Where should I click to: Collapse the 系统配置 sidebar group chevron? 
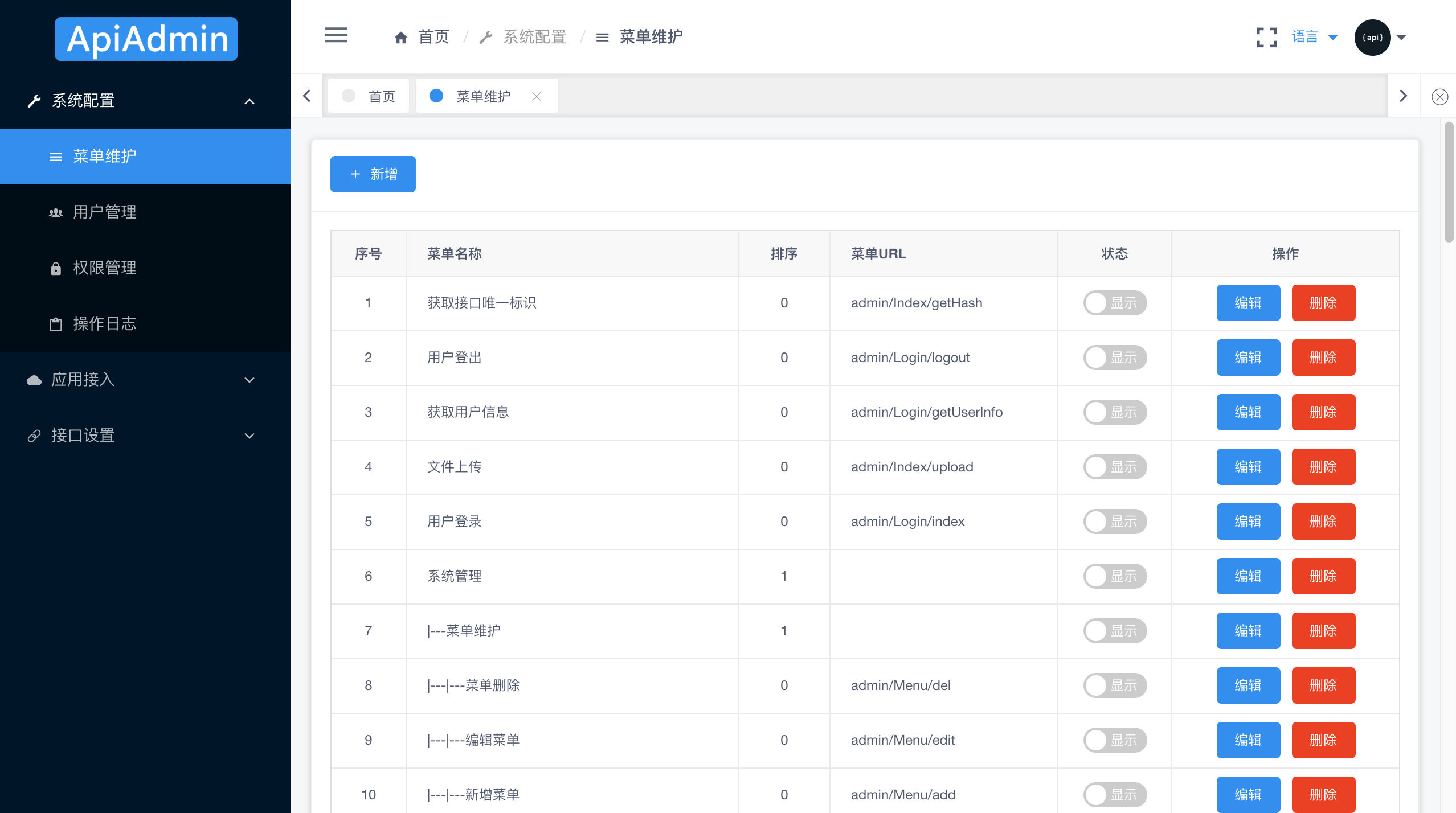250,101
